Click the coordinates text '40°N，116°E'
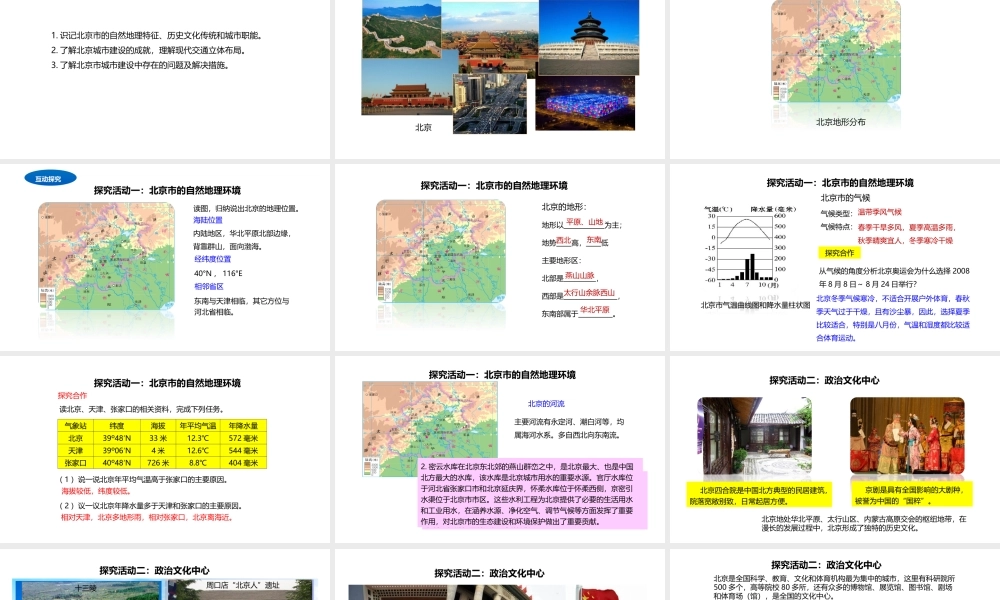This screenshot has height=600, width=1000. click(x=218, y=273)
